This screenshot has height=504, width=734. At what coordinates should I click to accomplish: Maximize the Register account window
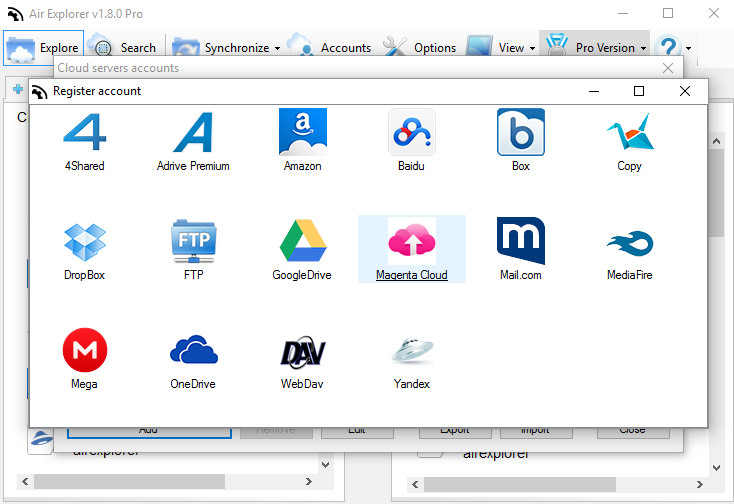pos(639,91)
